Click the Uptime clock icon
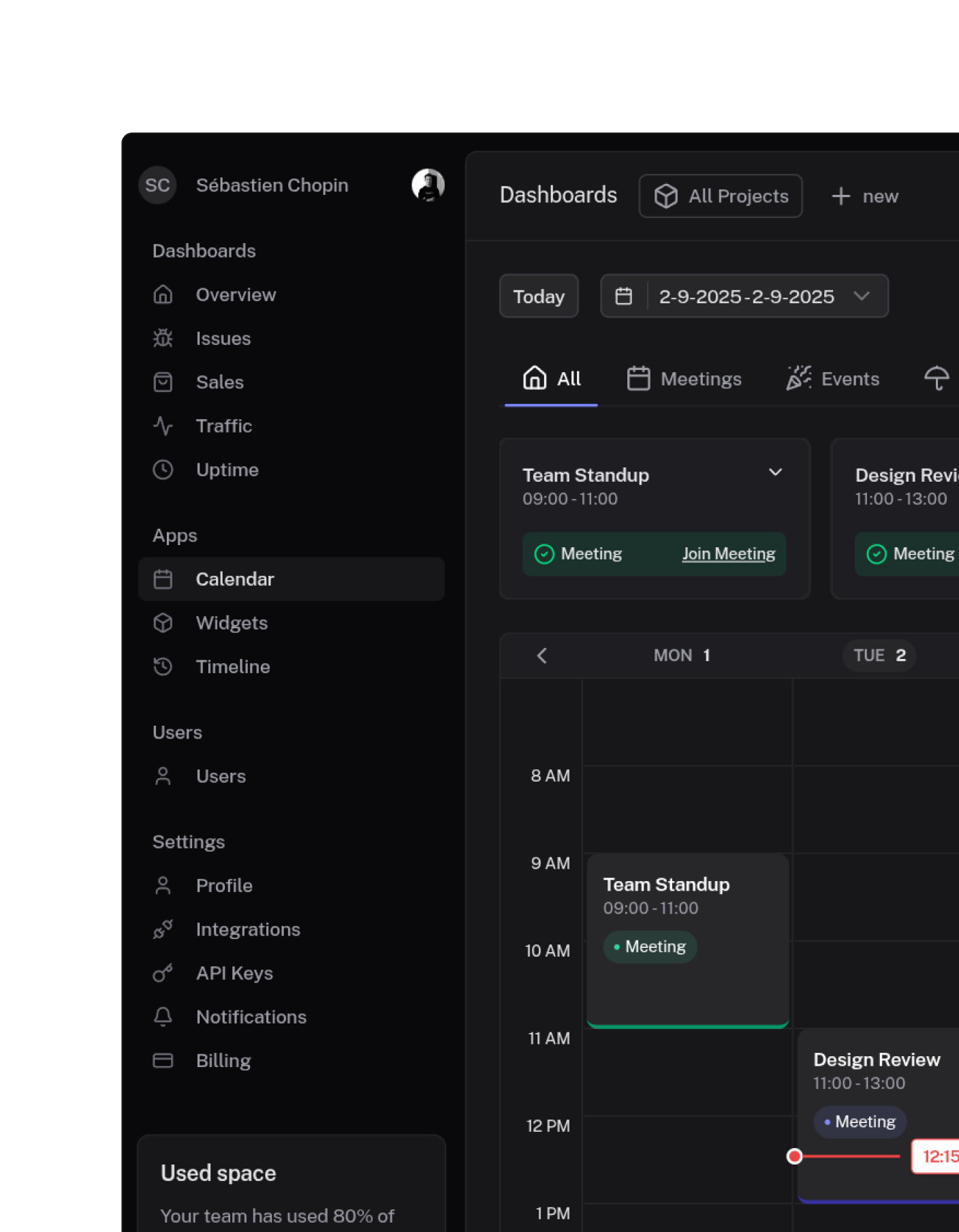The height and width of the screenshot is (1232, 959). pyautogui.click(x=163, y=469)
